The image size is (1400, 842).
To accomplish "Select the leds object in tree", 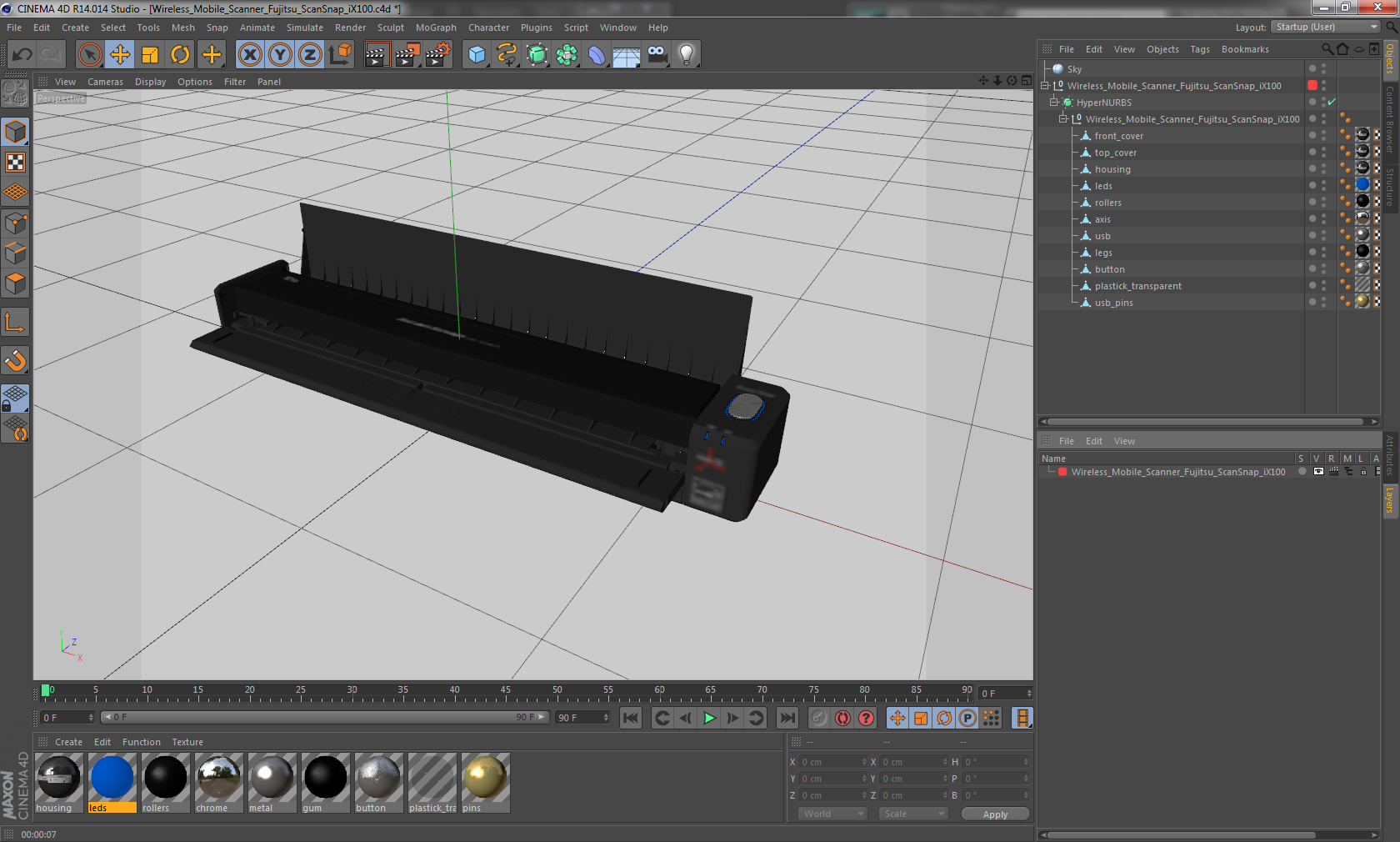I will [1103, 186].
